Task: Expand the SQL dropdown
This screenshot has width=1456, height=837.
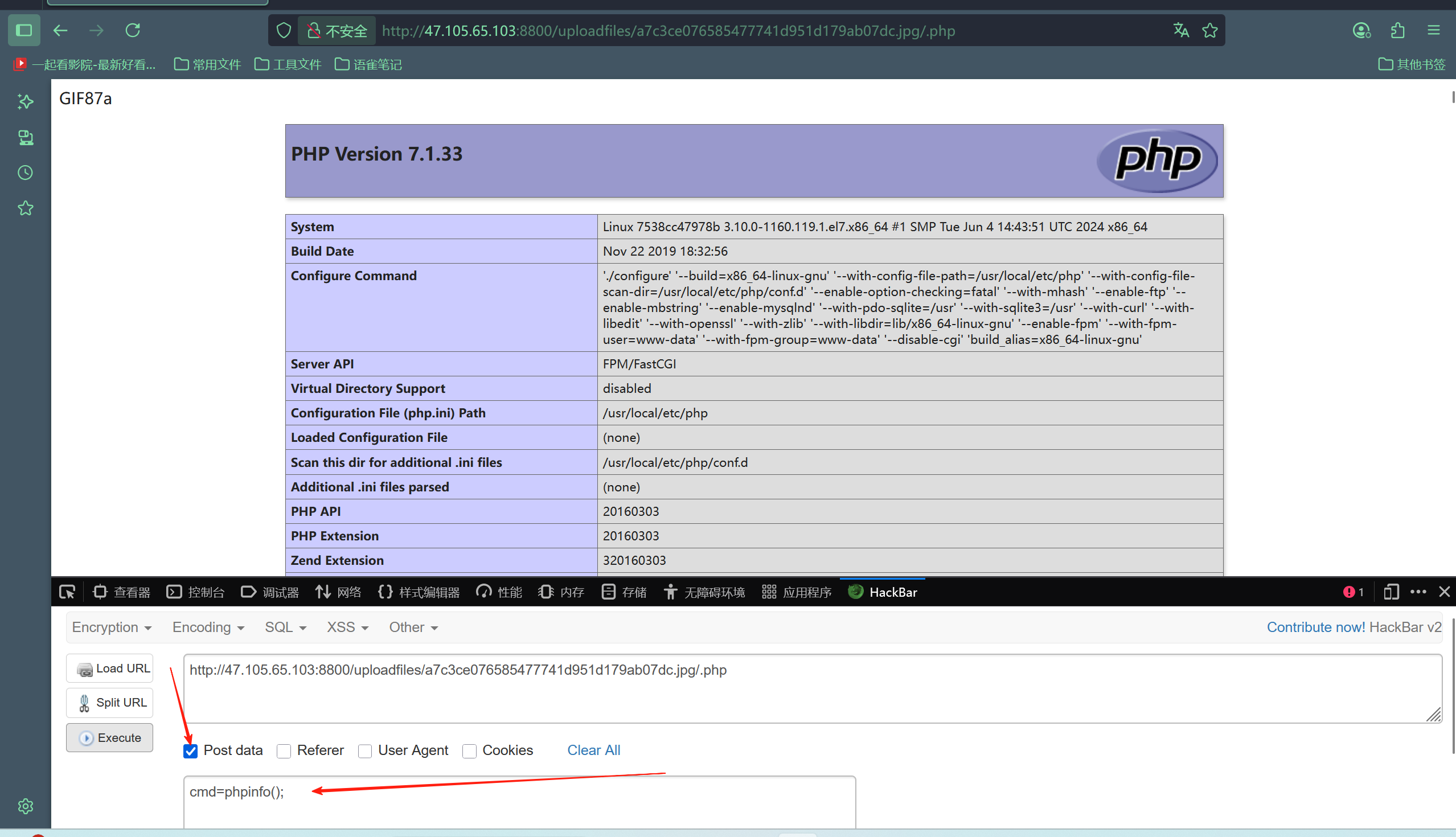Action: click(x=285, y=627)
